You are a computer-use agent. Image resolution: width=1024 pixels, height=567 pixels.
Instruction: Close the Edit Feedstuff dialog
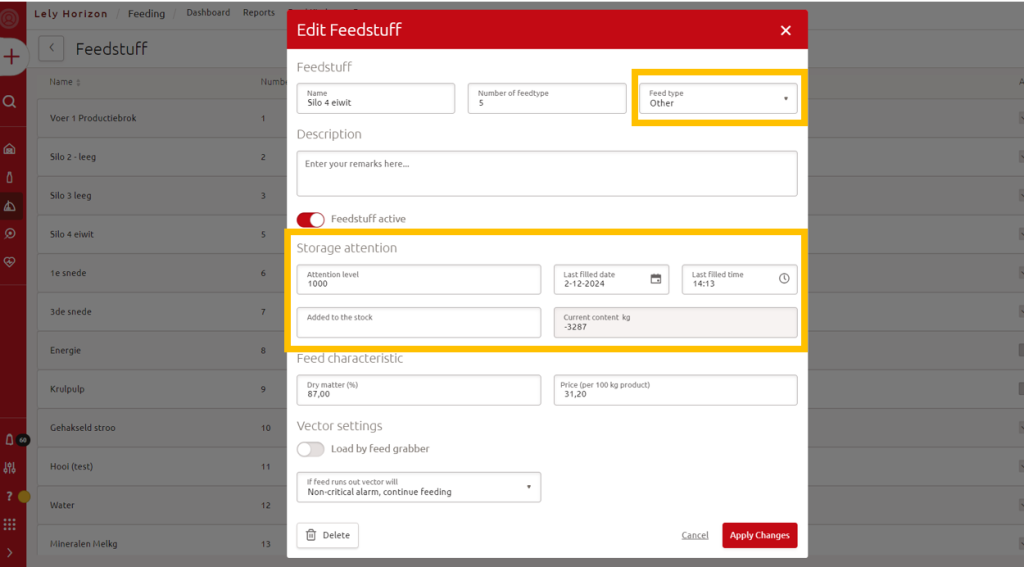(786, 30)
